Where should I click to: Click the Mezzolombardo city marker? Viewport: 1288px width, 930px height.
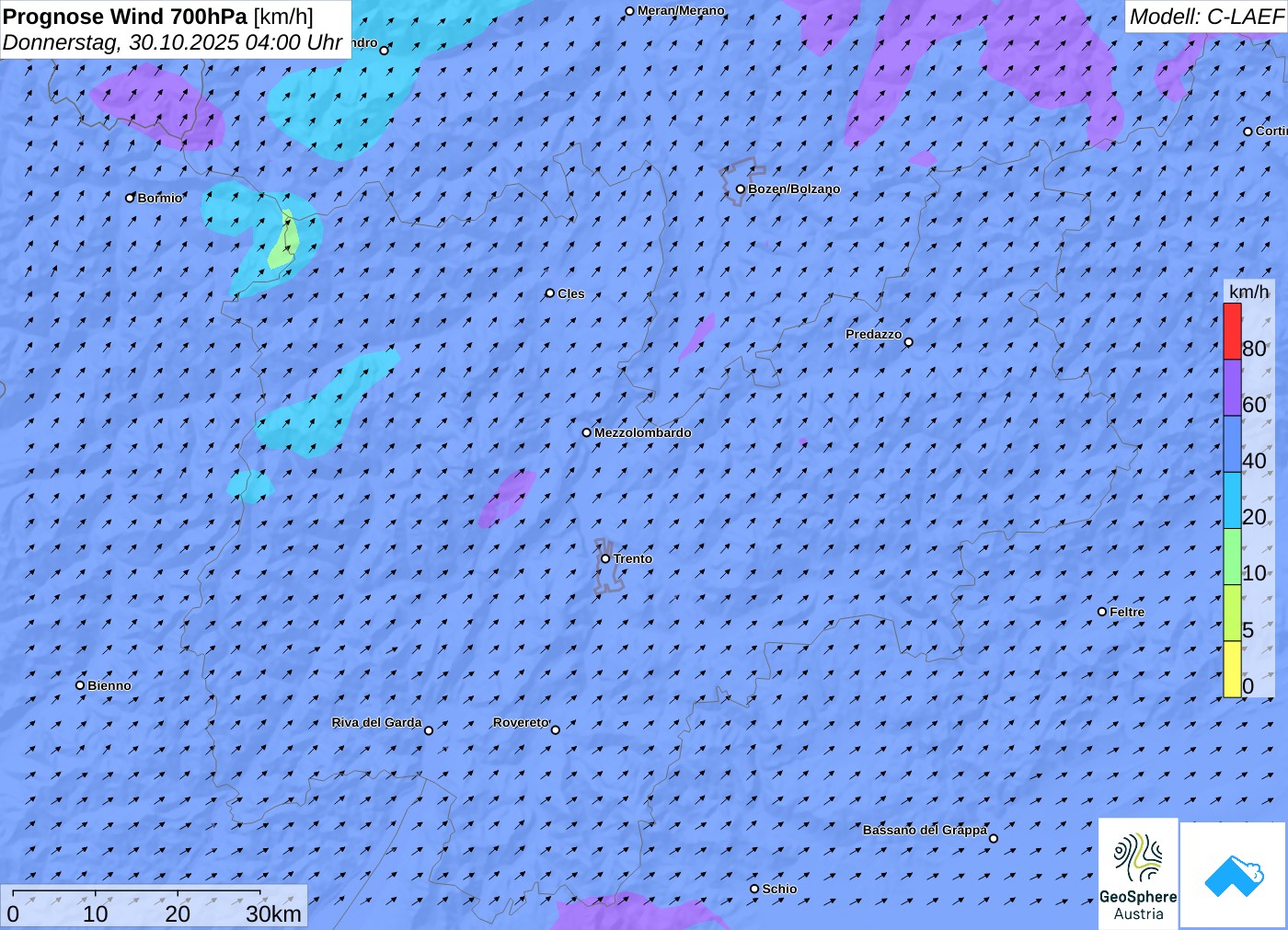click(587, 432)
